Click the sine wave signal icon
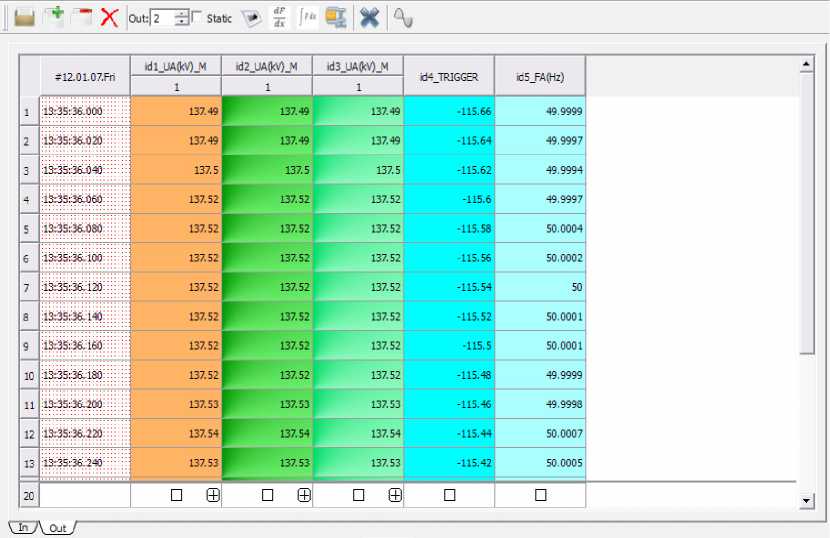Viewport: 830px width, 538px height. coord(403,17)
